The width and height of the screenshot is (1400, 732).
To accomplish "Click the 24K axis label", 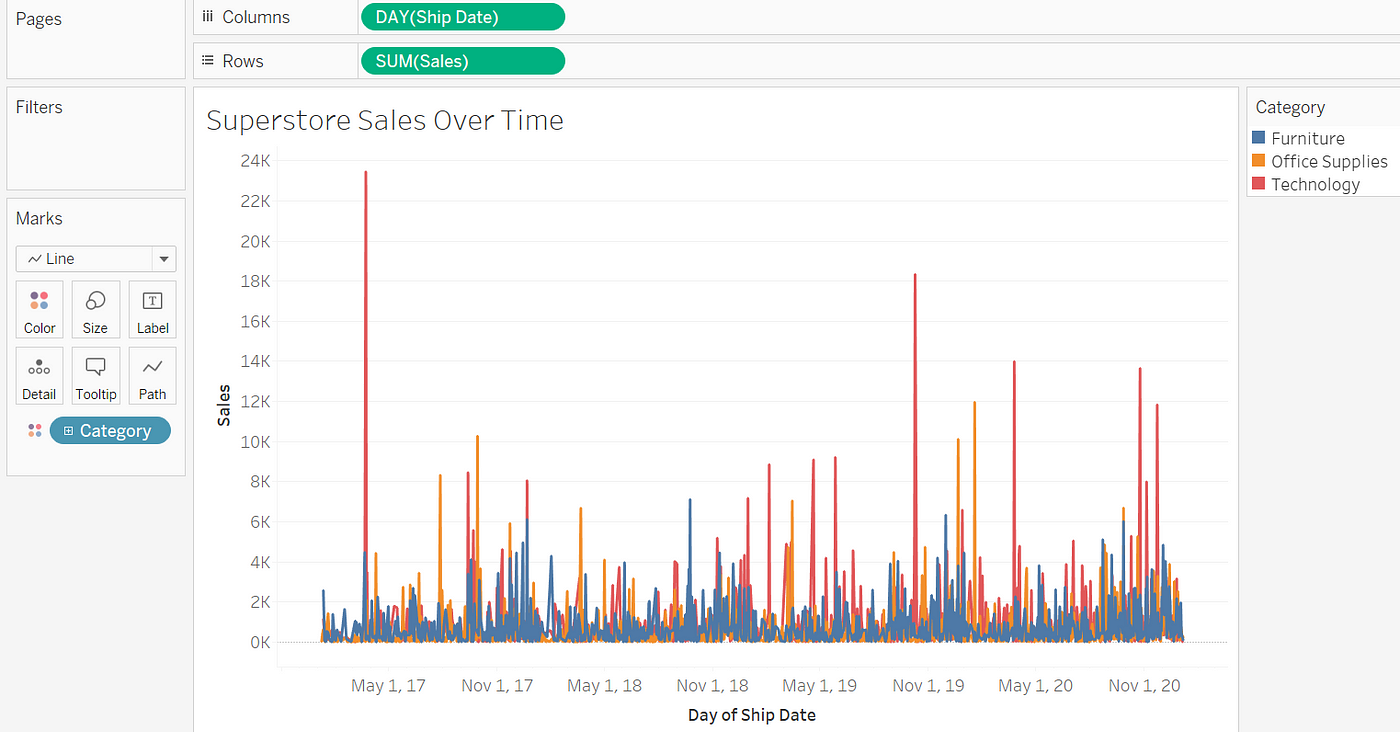I will (x=256, y=161).
